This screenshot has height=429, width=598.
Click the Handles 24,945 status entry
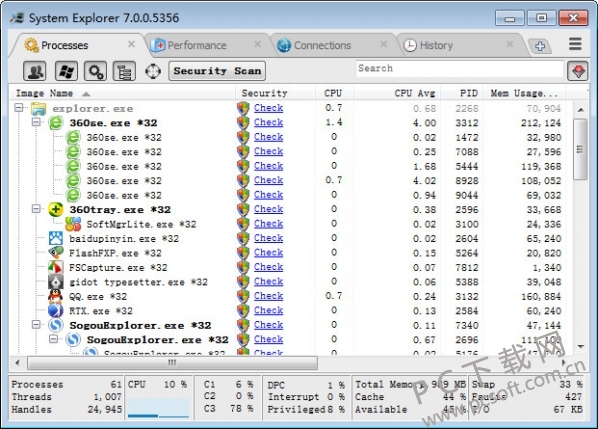point(66,410)
